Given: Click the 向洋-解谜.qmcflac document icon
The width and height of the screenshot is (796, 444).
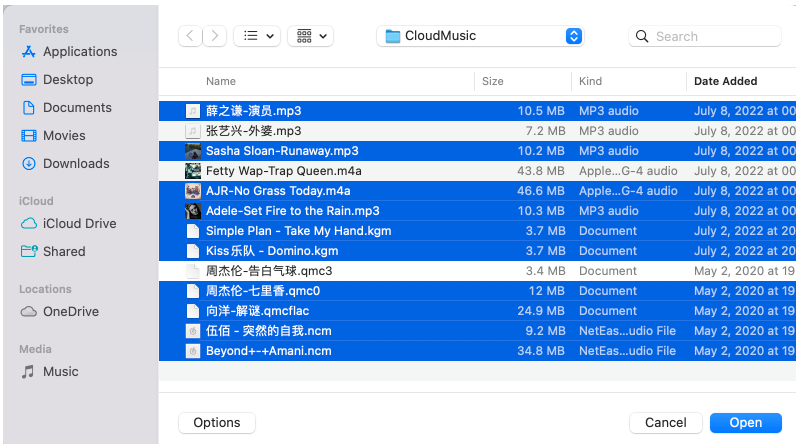Looking at the screenshot, I should coord(193,311).
